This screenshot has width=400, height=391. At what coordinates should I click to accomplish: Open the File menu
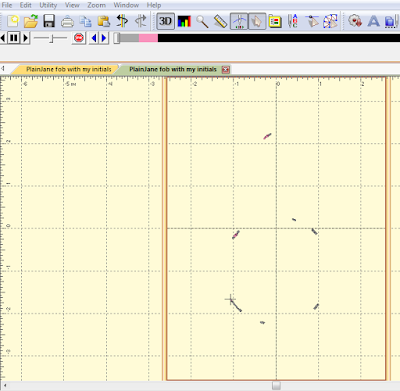[x=7, y=5]
